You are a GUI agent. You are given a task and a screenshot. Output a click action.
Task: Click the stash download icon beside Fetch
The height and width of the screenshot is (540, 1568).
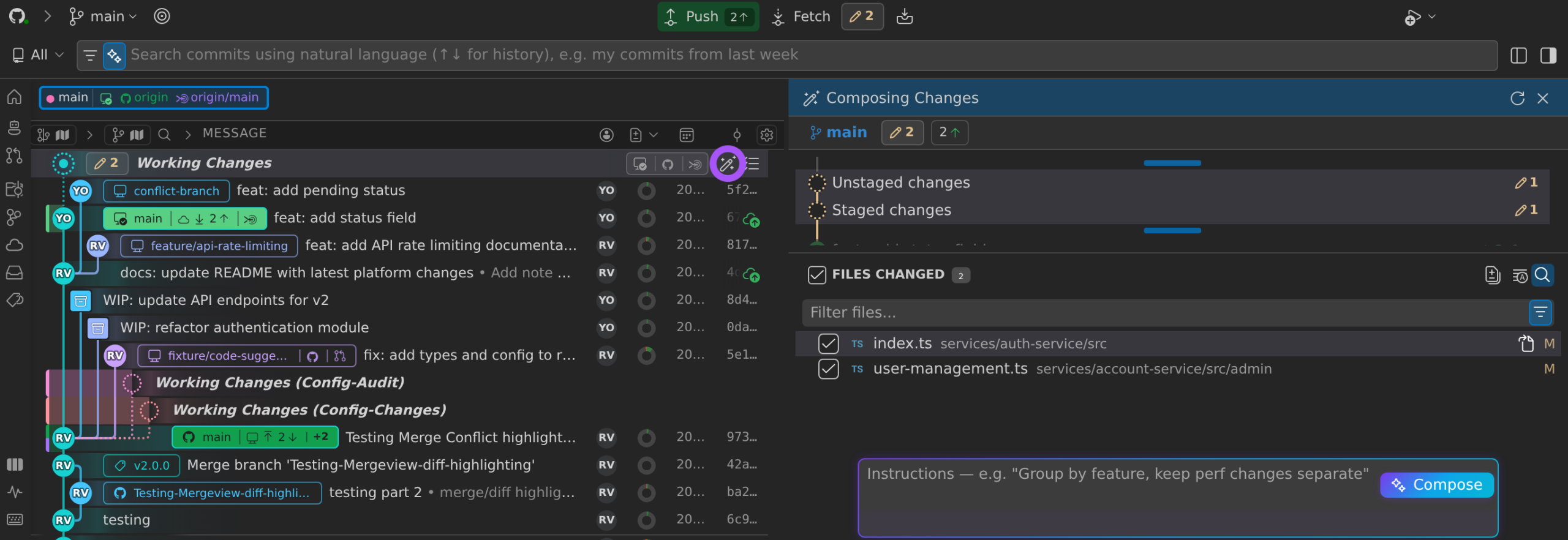[x=905, y=17]
